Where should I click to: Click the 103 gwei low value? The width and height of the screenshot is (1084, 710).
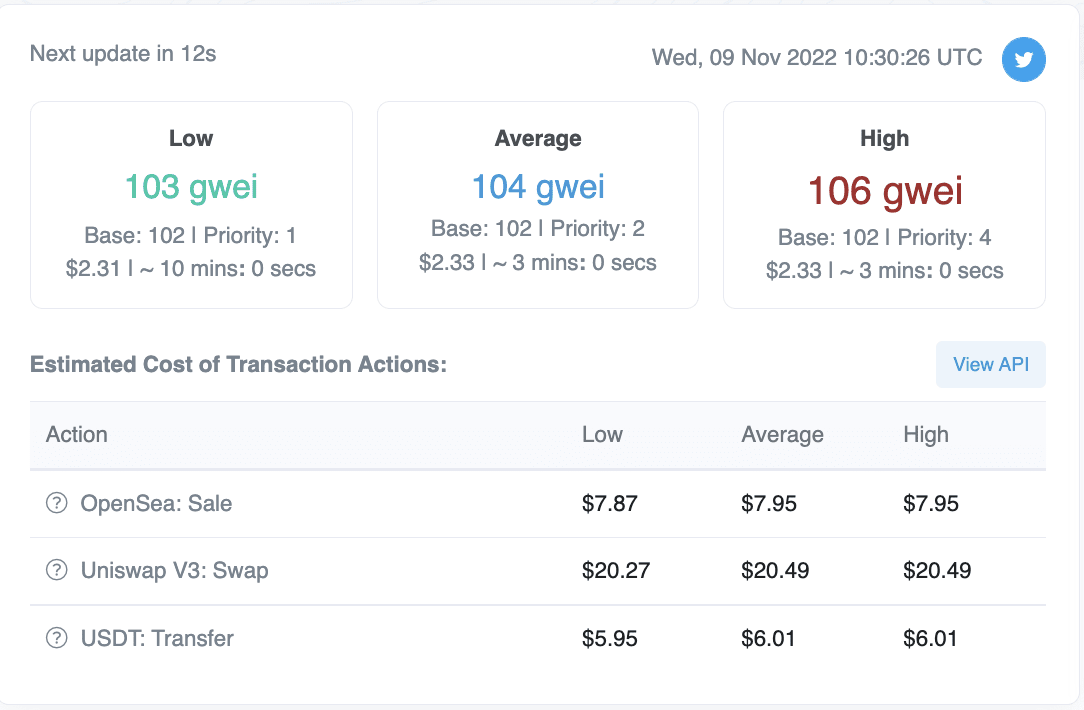191,186
